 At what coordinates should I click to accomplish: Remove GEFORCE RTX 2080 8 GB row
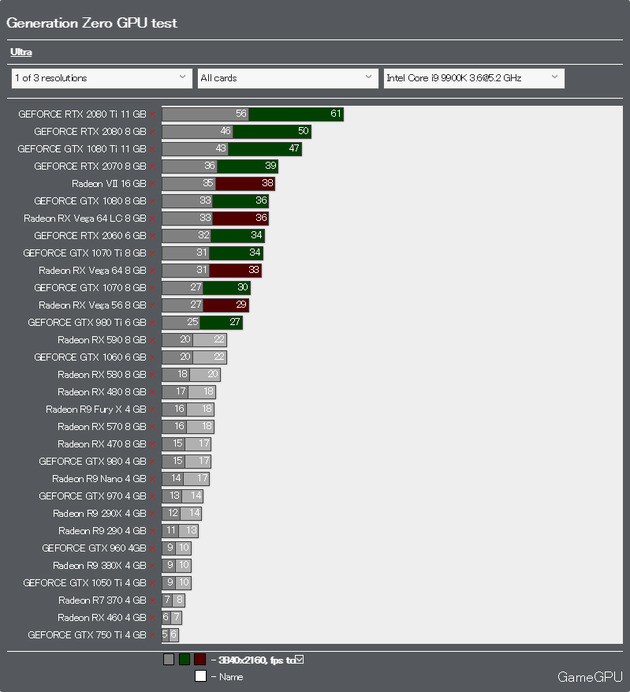coord(152,132)
